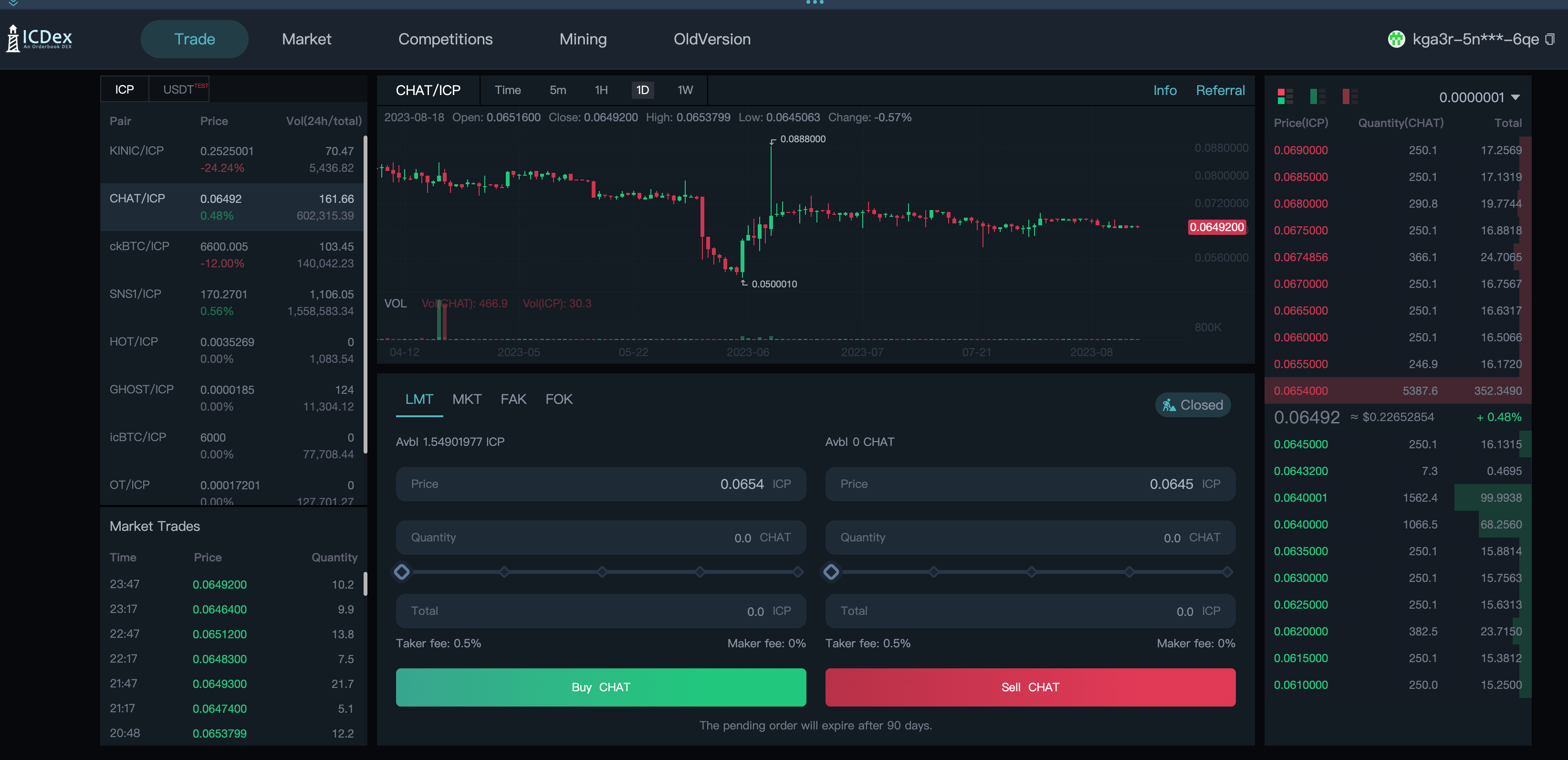
Task: Show only sell orders in order book
Action: click(1350, 96)
